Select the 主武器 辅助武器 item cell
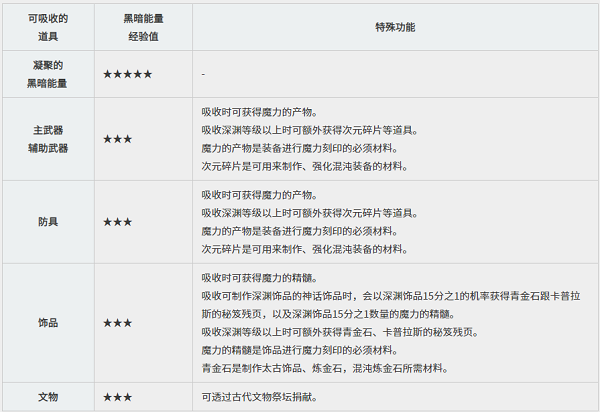 48,139
